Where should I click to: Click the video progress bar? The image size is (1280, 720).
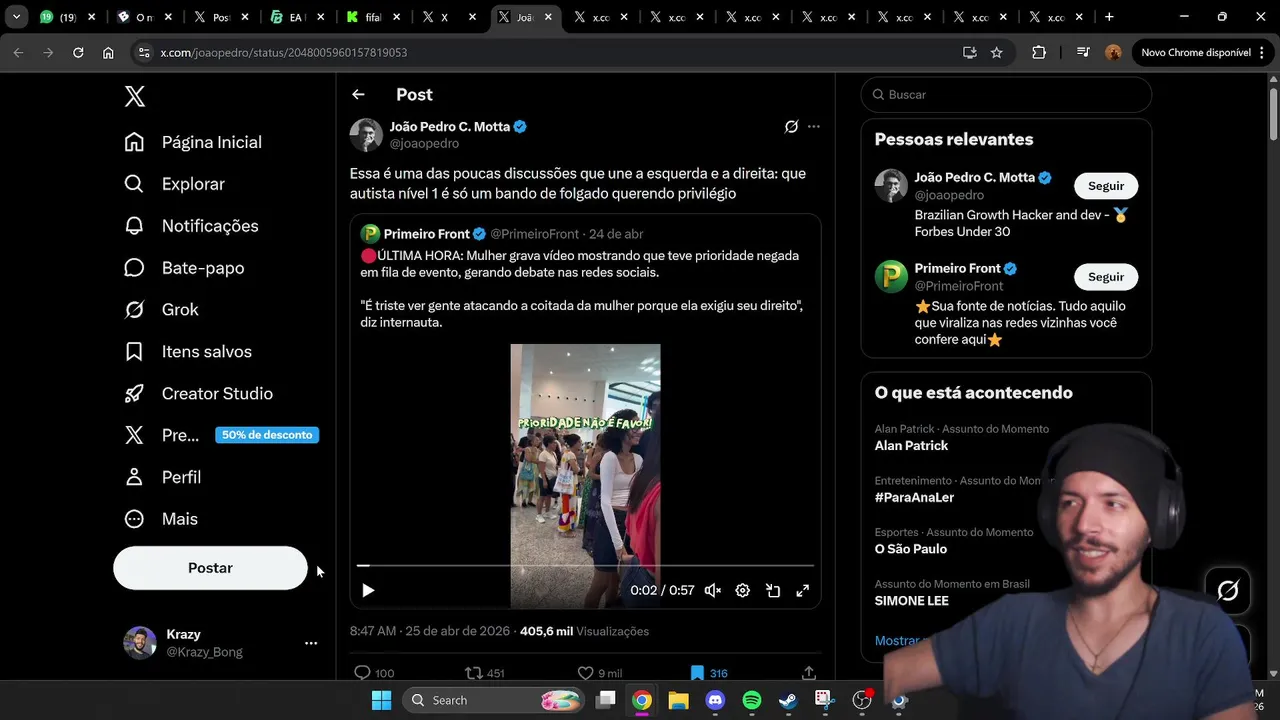click(x=585, y=566)
